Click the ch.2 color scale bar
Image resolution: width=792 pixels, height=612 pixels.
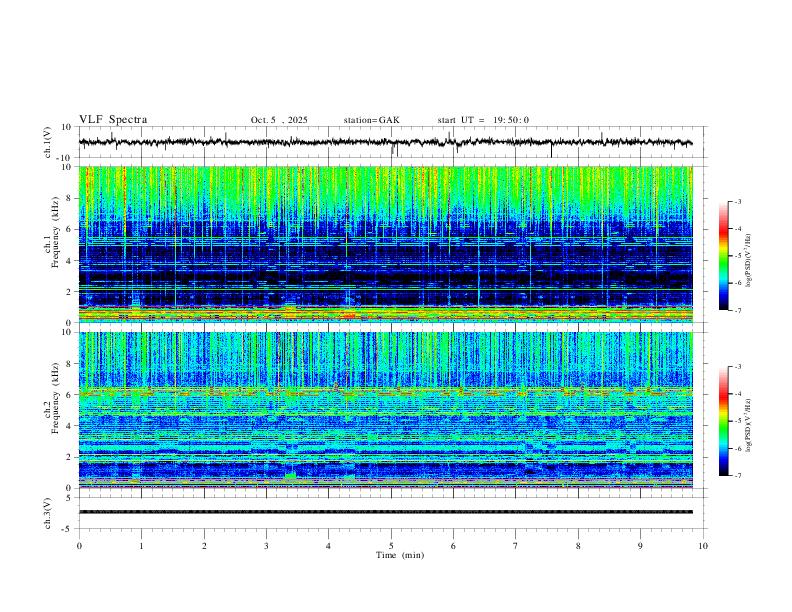coord(723,421)
